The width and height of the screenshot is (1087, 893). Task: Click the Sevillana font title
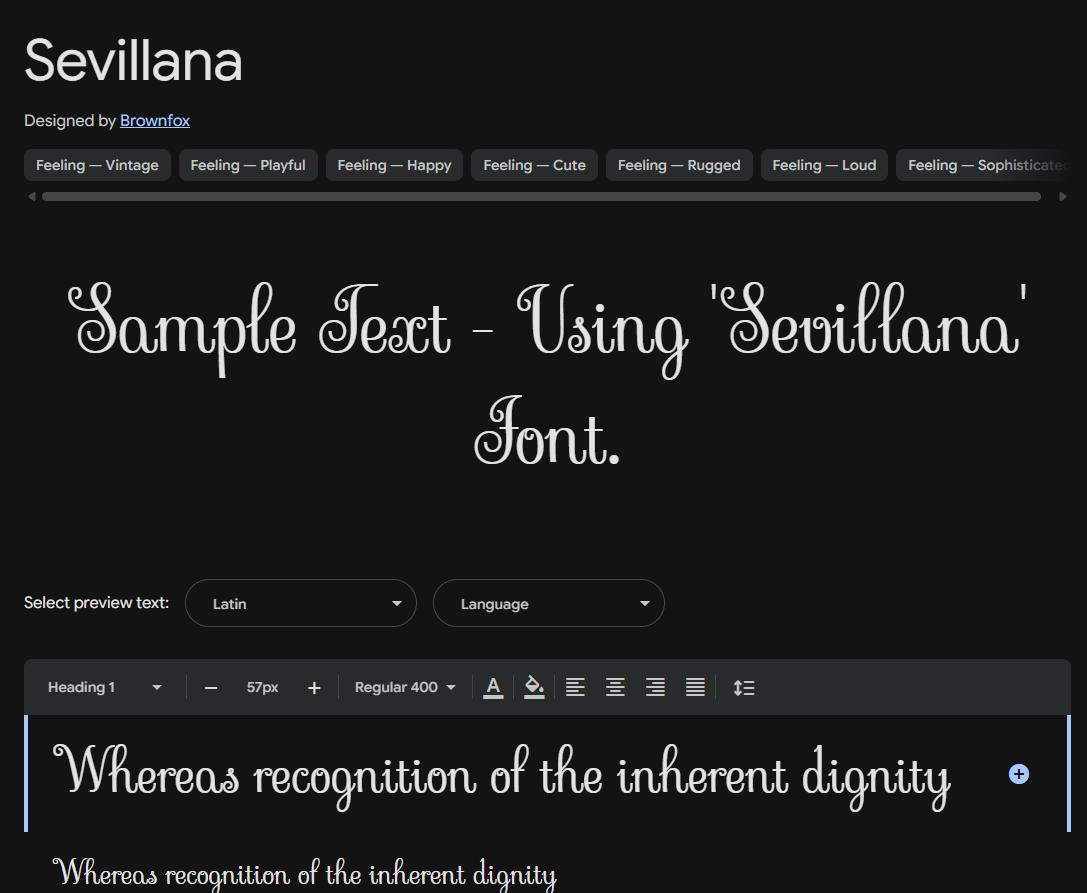point(133,60)
